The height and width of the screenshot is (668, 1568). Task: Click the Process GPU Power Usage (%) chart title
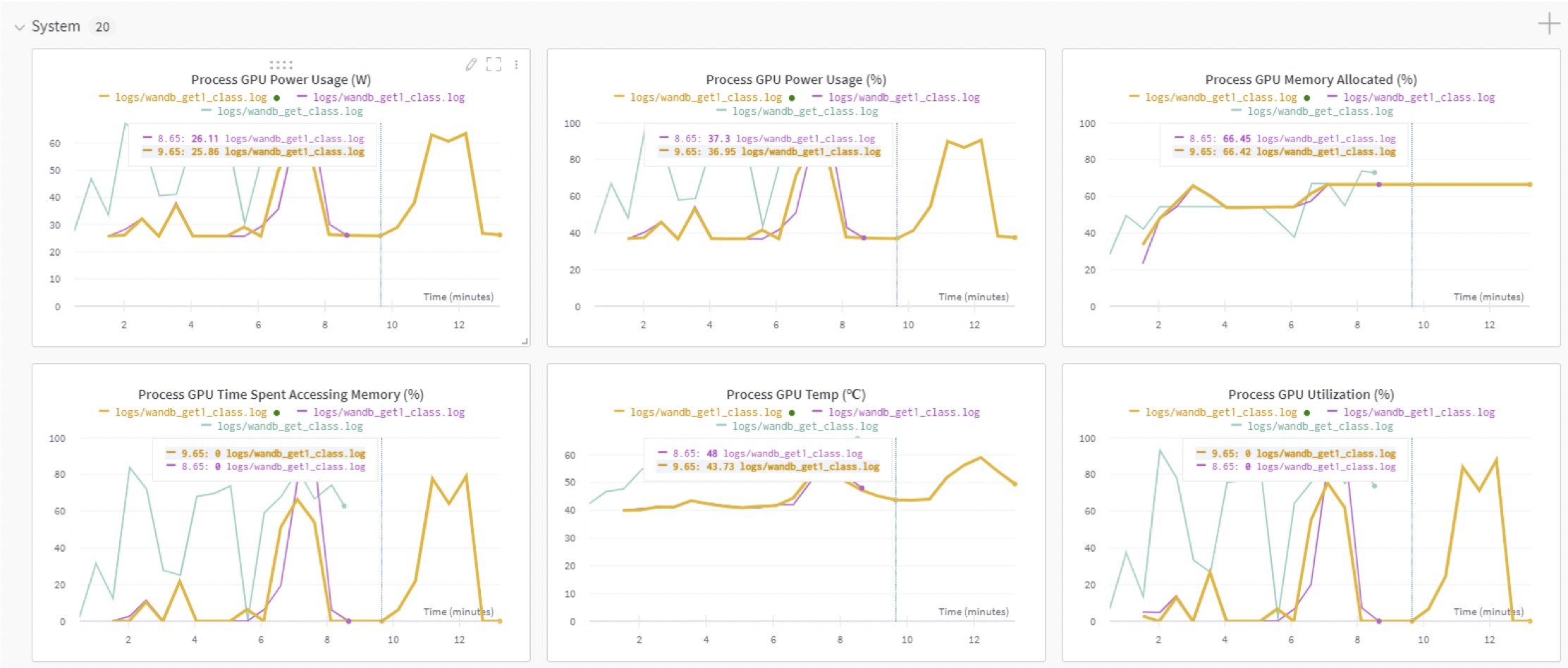pyautogui.click(x=796, y=80)
